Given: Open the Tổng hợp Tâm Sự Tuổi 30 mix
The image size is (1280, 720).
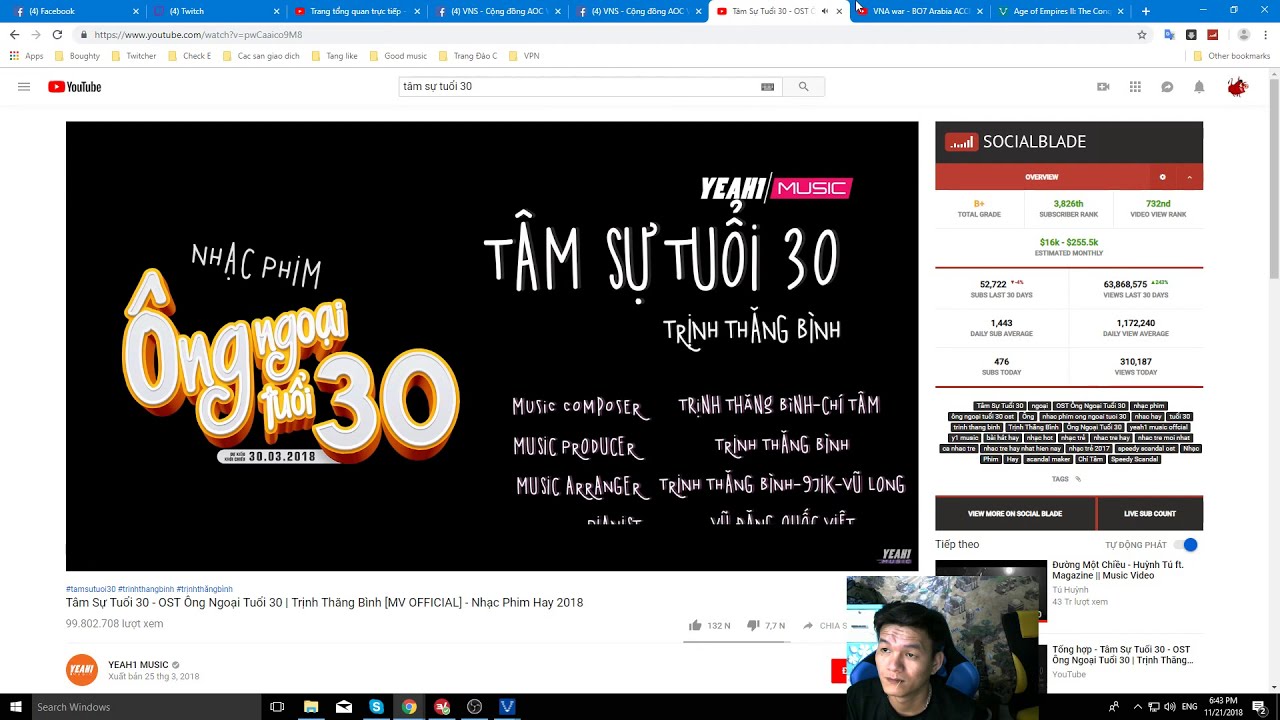Looking at the screenshot, I should (x=1122, y=655).
